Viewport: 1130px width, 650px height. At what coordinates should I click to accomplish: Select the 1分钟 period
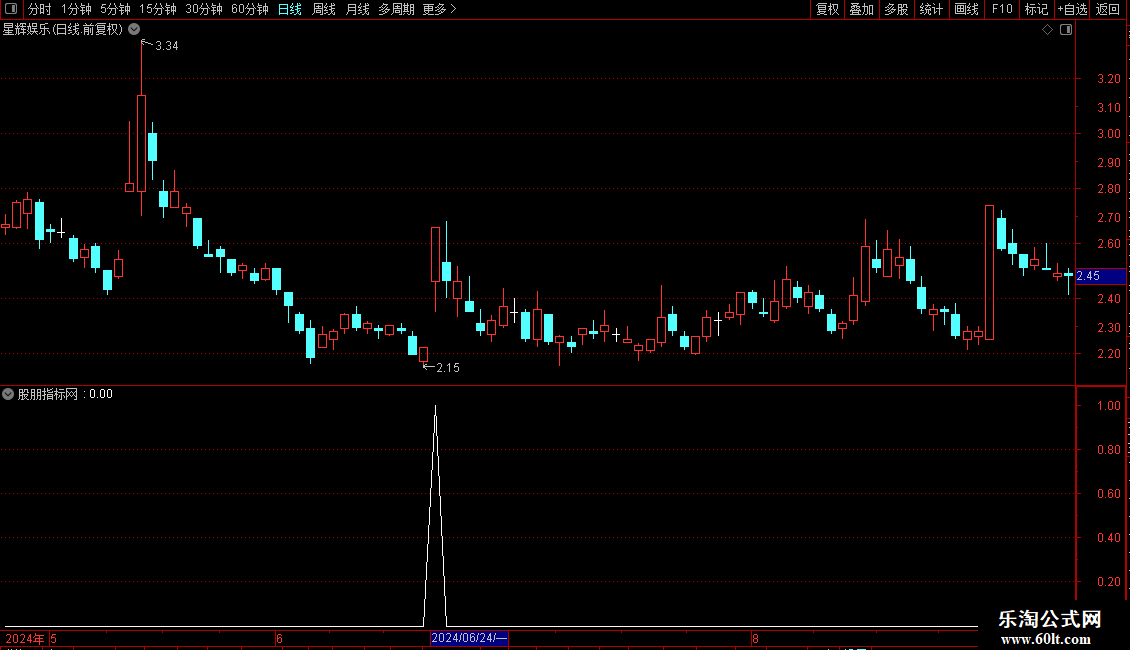[76, 9]
